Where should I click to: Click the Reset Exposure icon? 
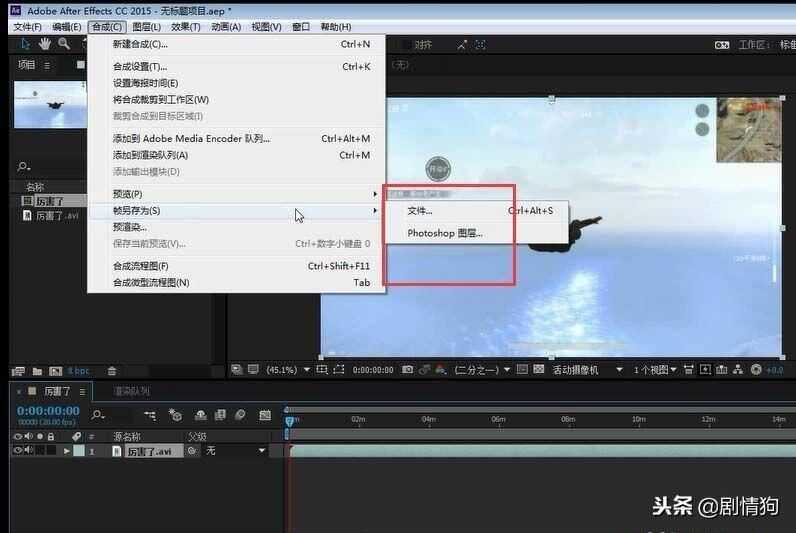click(756, 370)
